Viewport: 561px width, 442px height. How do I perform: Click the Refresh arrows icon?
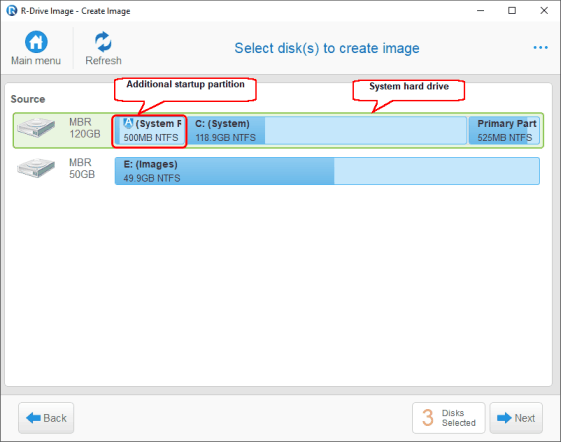pyautogui.click(x=103, y=42)
